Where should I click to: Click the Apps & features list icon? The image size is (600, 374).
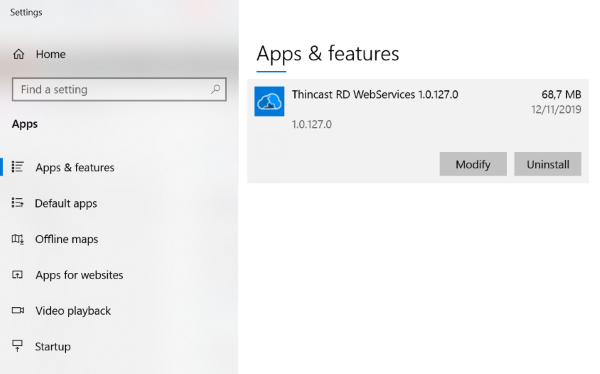[18, 167]
